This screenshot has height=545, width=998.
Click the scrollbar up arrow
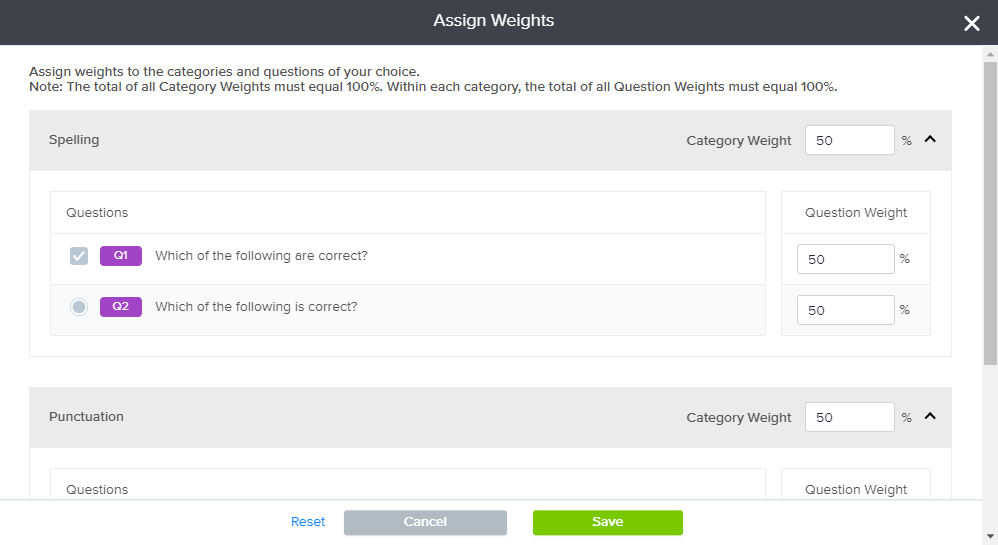[x=990, y=53]
